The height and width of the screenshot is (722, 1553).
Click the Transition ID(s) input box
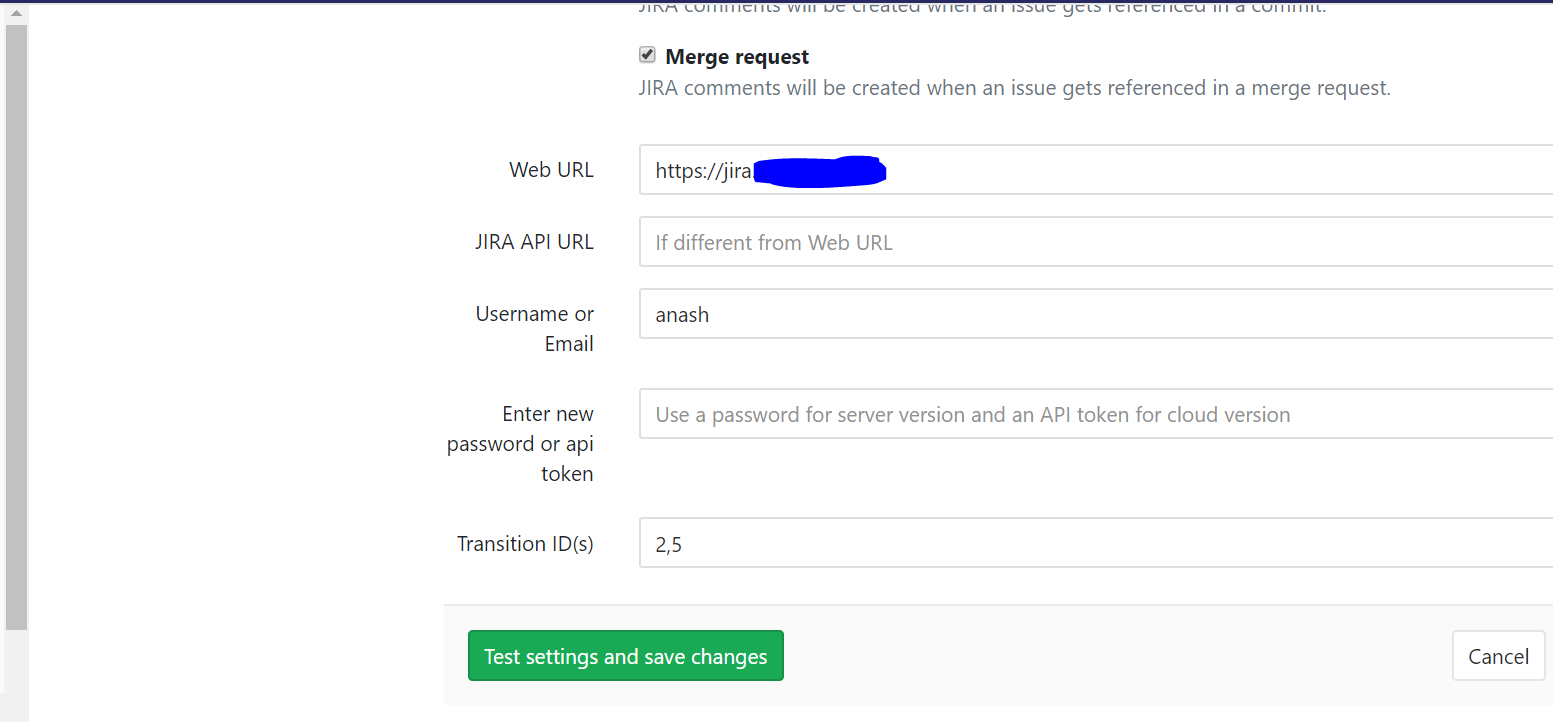point(1000,543)
